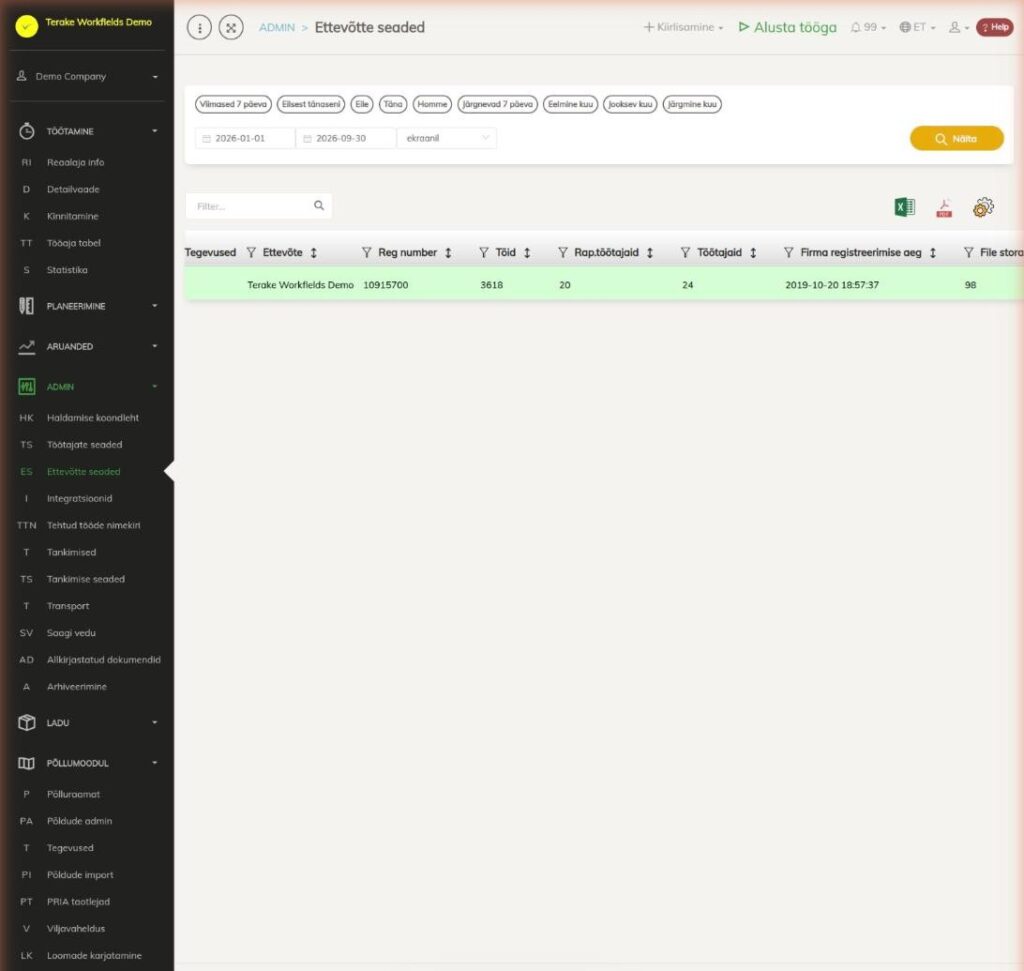This screenshot has width=1024, height=971.
Task: Open notifications bell showing 99
Action: [x=868, y=27]
